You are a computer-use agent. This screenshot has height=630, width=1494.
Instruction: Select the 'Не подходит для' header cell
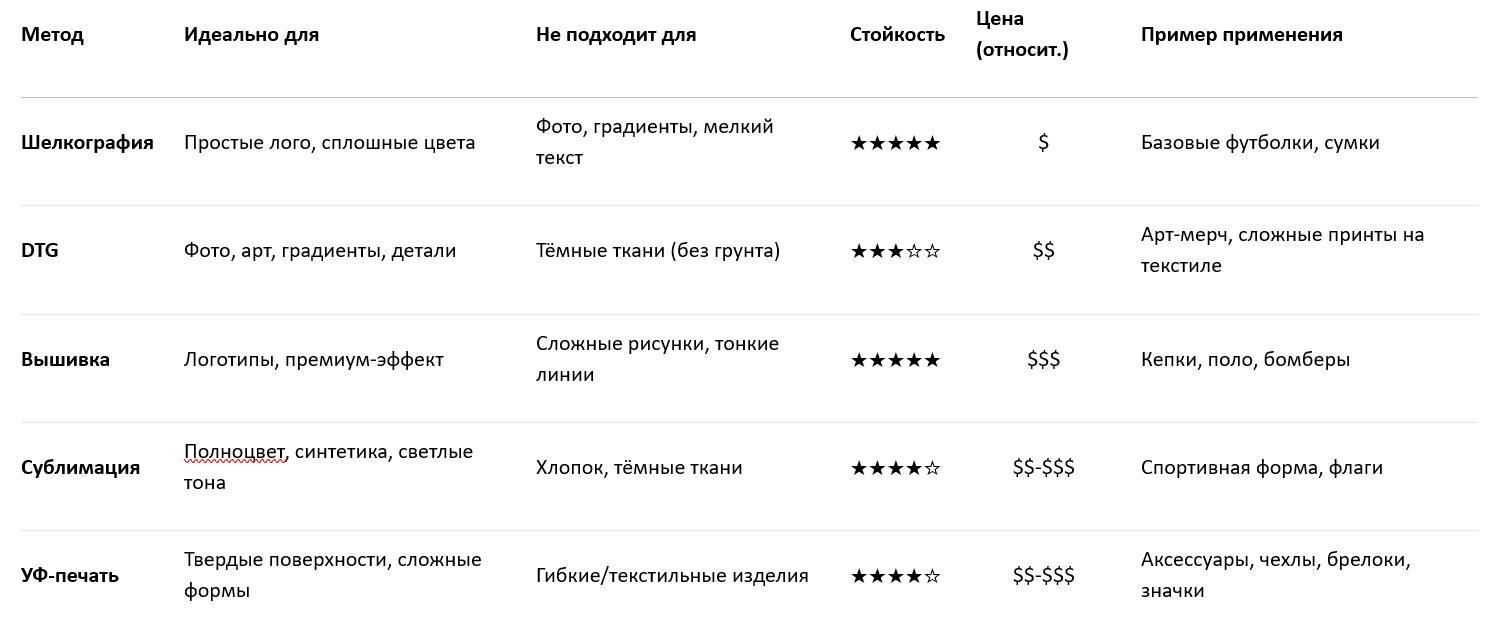coord(615,35)
